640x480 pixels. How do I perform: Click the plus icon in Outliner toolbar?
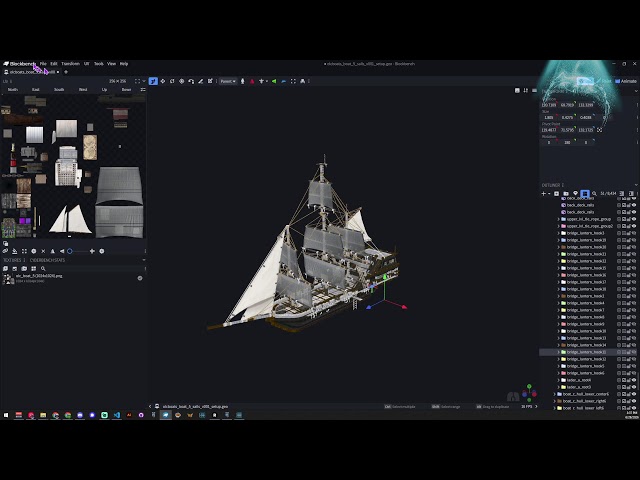544,193
